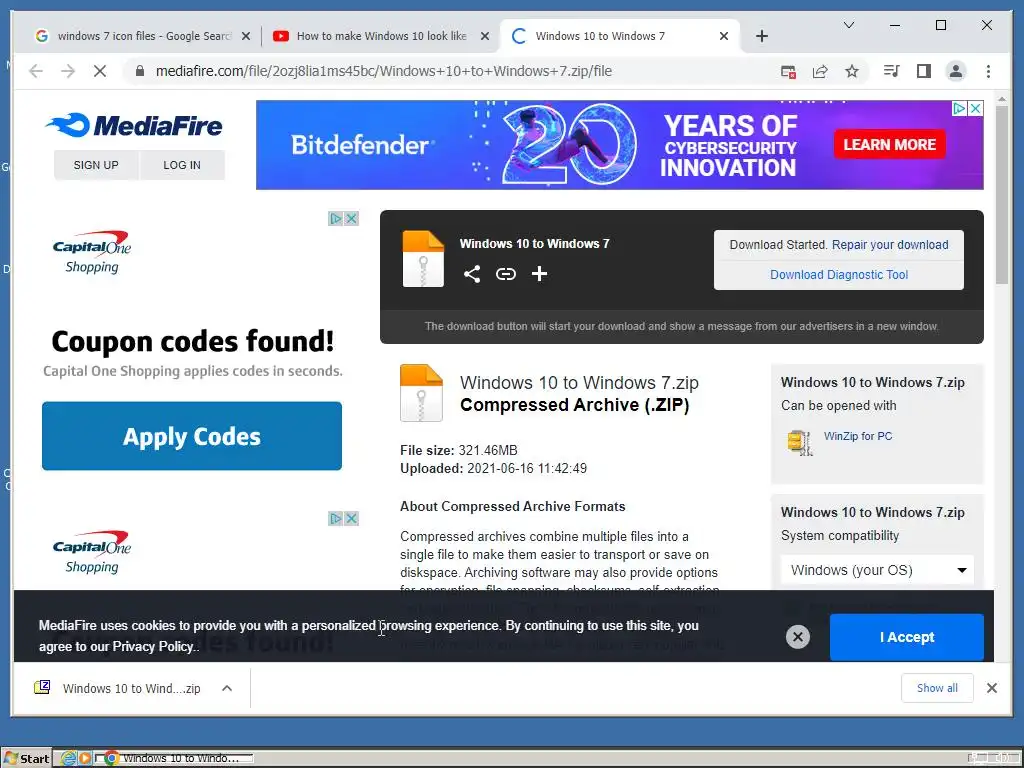The height and width of the screenshot is (768, 1024).
Task: Close the Google Search tab
Action: point(246,36)
